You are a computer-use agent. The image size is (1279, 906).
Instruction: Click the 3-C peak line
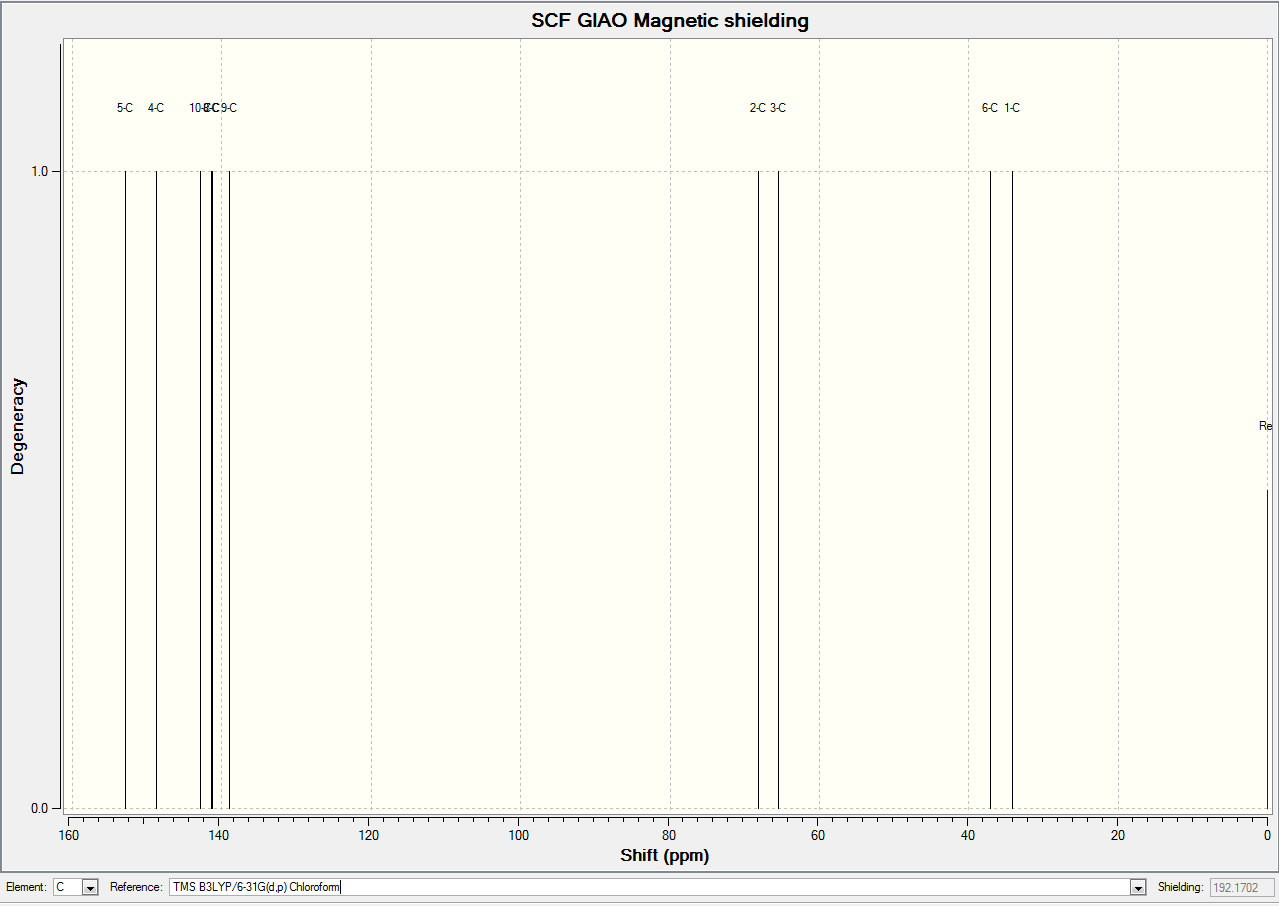point(778,490)
